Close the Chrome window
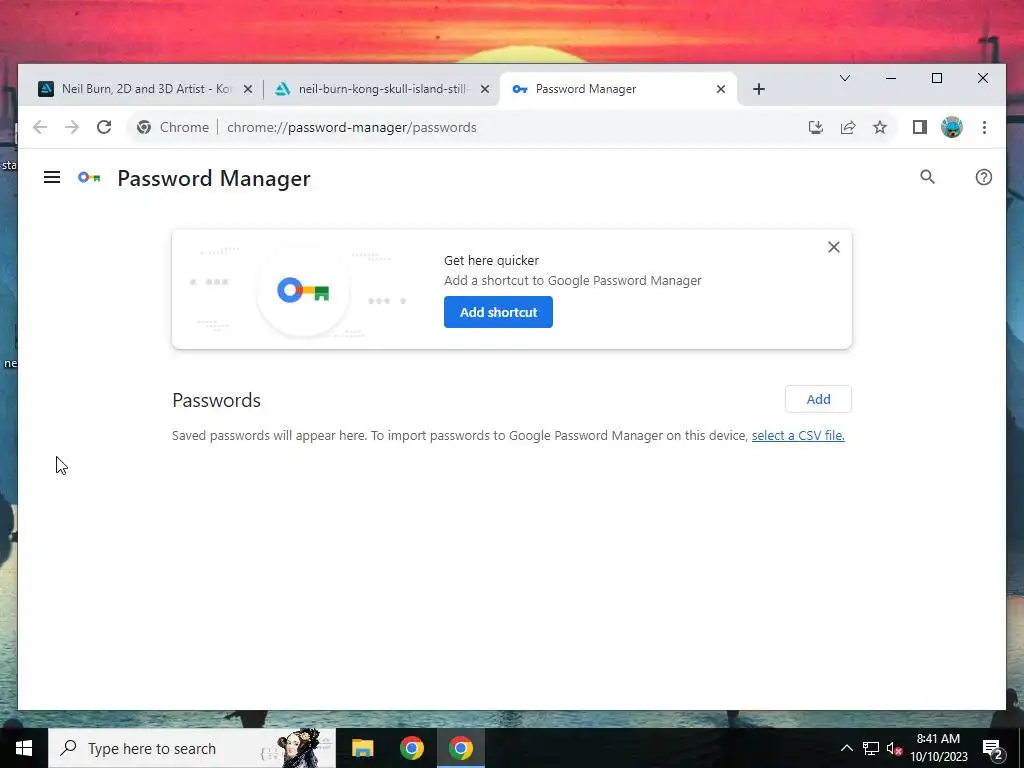The image size is (1024, 768). (983, 78)
